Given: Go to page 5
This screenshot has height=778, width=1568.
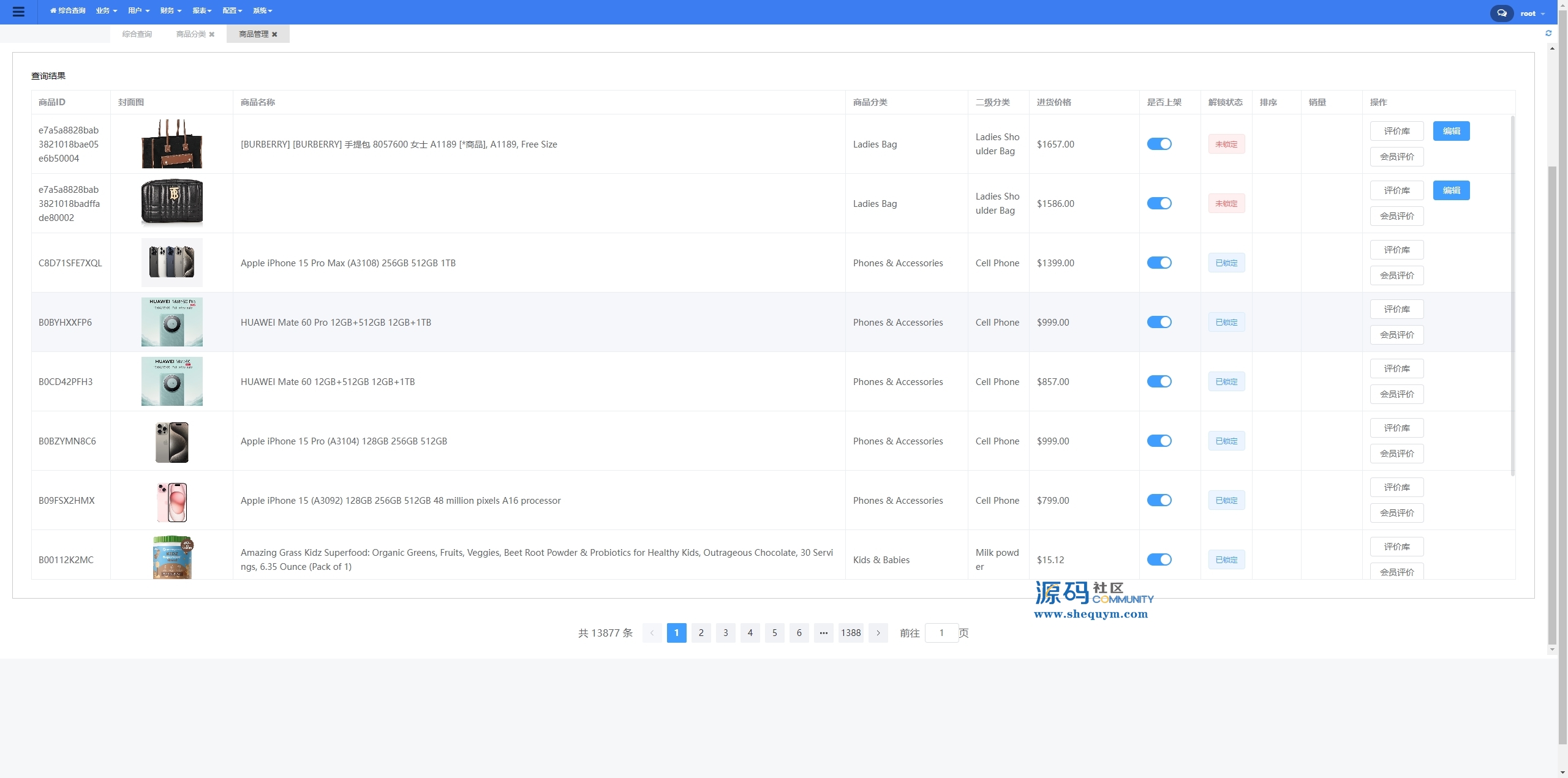Looking at the screenshot, I should click(x=774, y=633).
